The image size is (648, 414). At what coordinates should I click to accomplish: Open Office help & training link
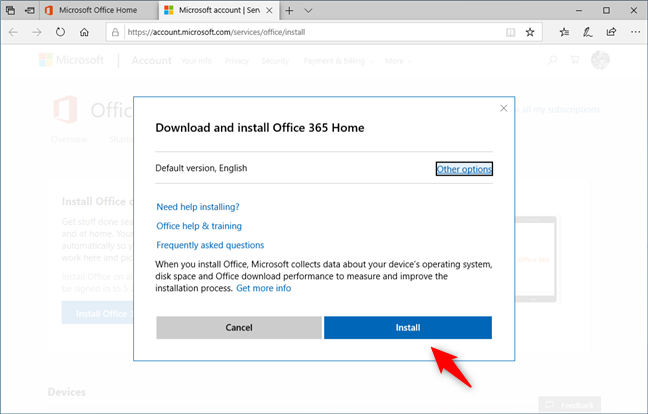(x=199, y=226)
